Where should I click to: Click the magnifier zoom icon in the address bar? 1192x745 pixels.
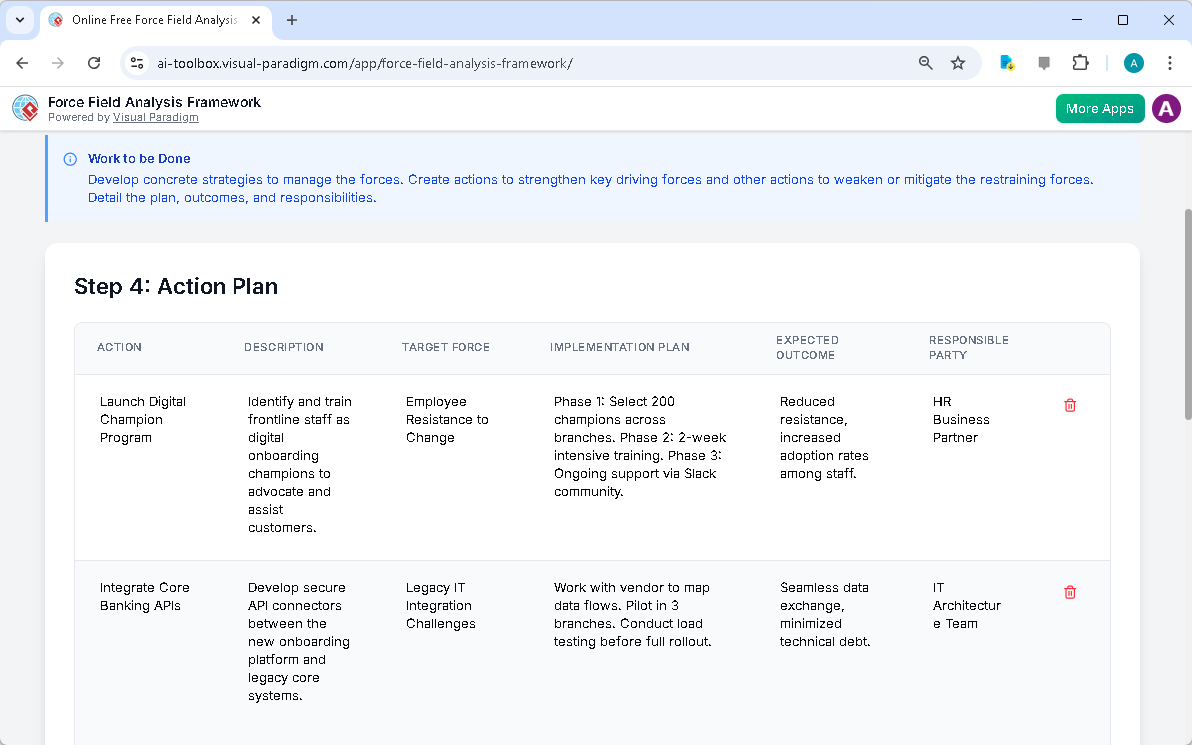[925, 62]
